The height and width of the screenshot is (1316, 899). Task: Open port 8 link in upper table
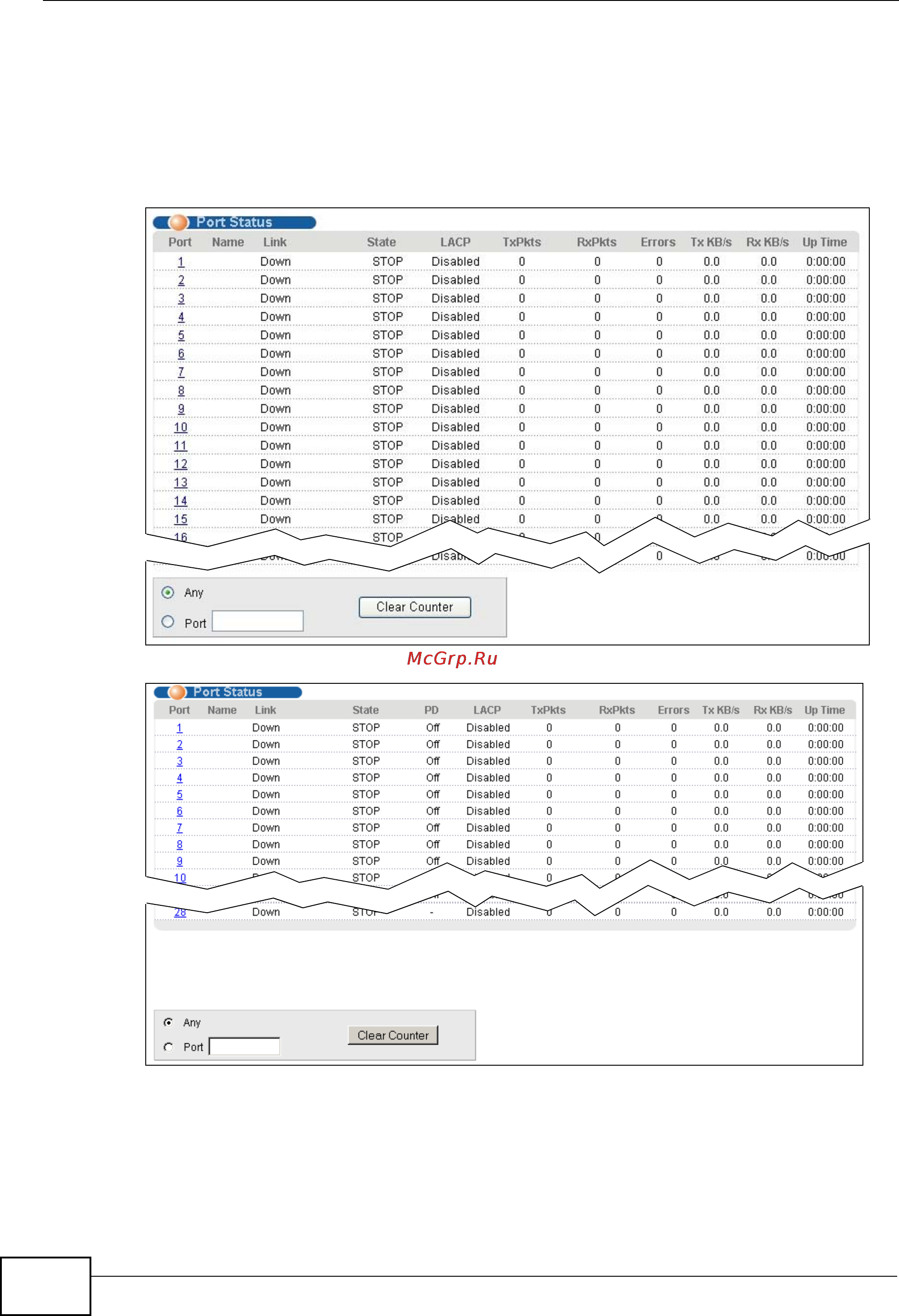coord(180,391)
